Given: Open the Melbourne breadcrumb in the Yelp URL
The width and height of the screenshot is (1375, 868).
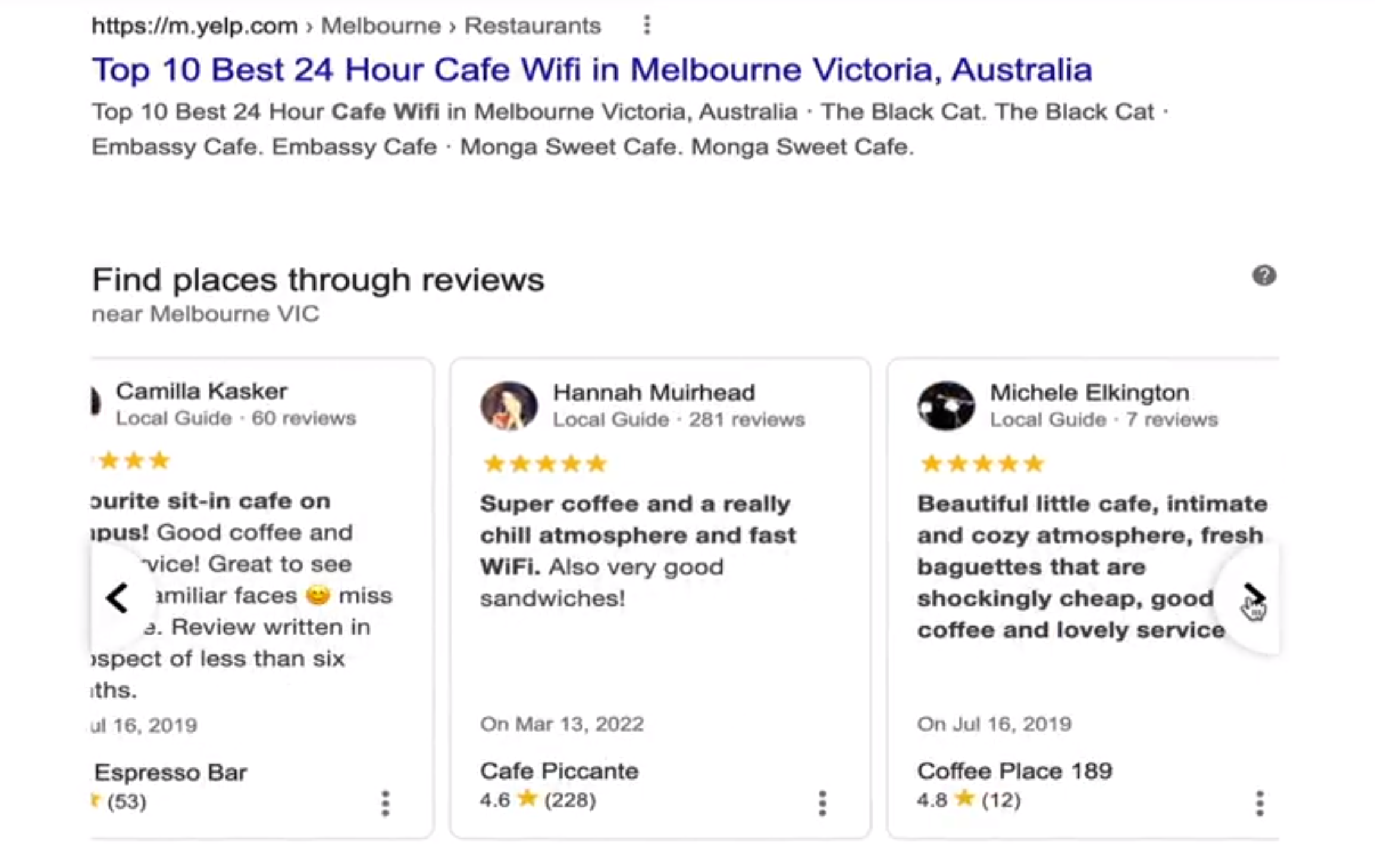Looking at the screenshot, I should (379, 25).
